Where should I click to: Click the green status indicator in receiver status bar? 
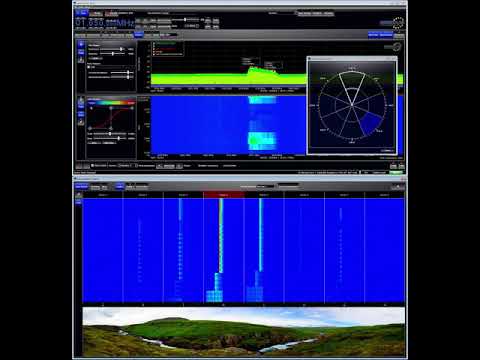tap(396, 172)
